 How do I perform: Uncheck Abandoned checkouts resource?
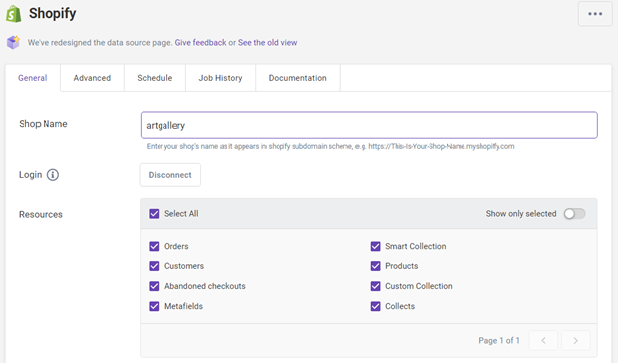(154, 286)
